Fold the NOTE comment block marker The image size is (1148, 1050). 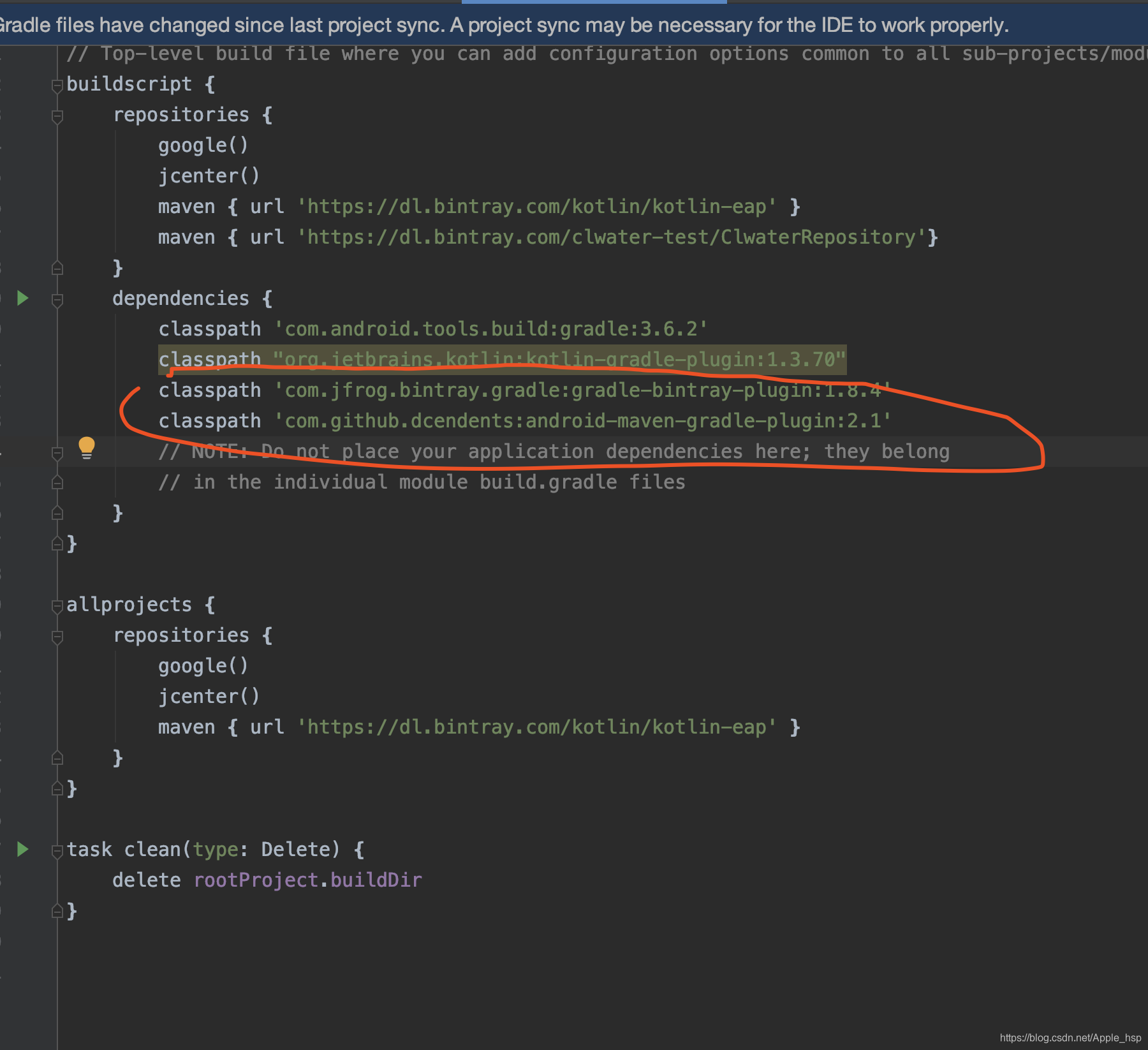point(57,453)
